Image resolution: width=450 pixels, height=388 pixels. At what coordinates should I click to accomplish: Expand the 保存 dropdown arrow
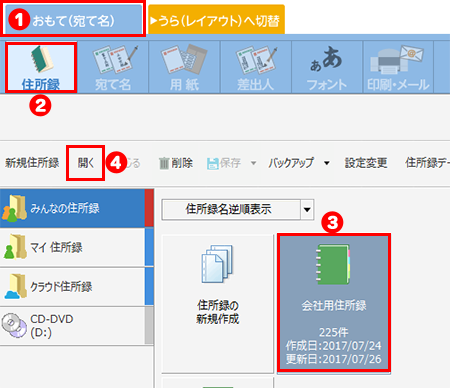pyautogui.click(x=254, y=163)
